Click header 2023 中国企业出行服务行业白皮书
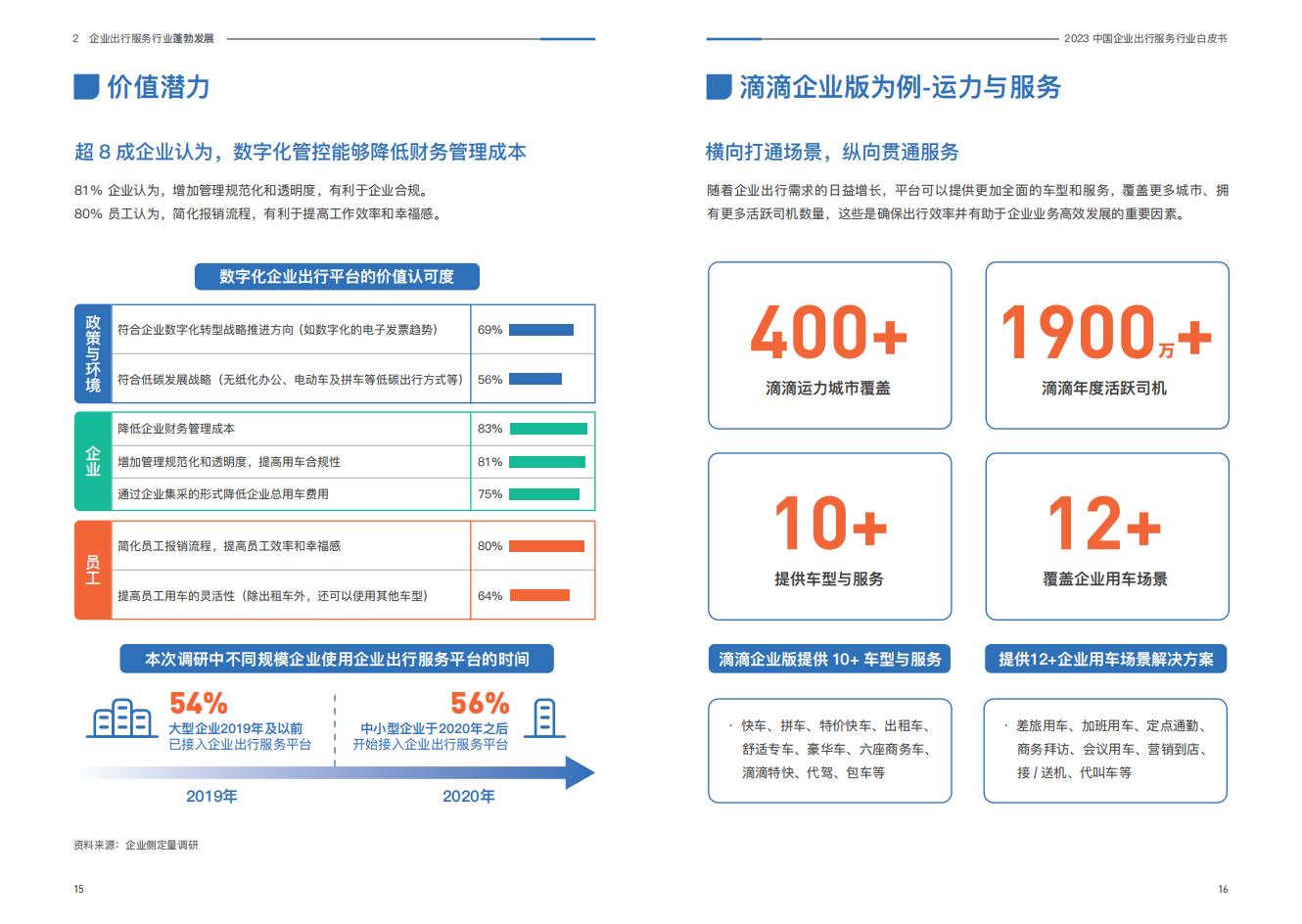1302x924 pixels. (1145, 38)
